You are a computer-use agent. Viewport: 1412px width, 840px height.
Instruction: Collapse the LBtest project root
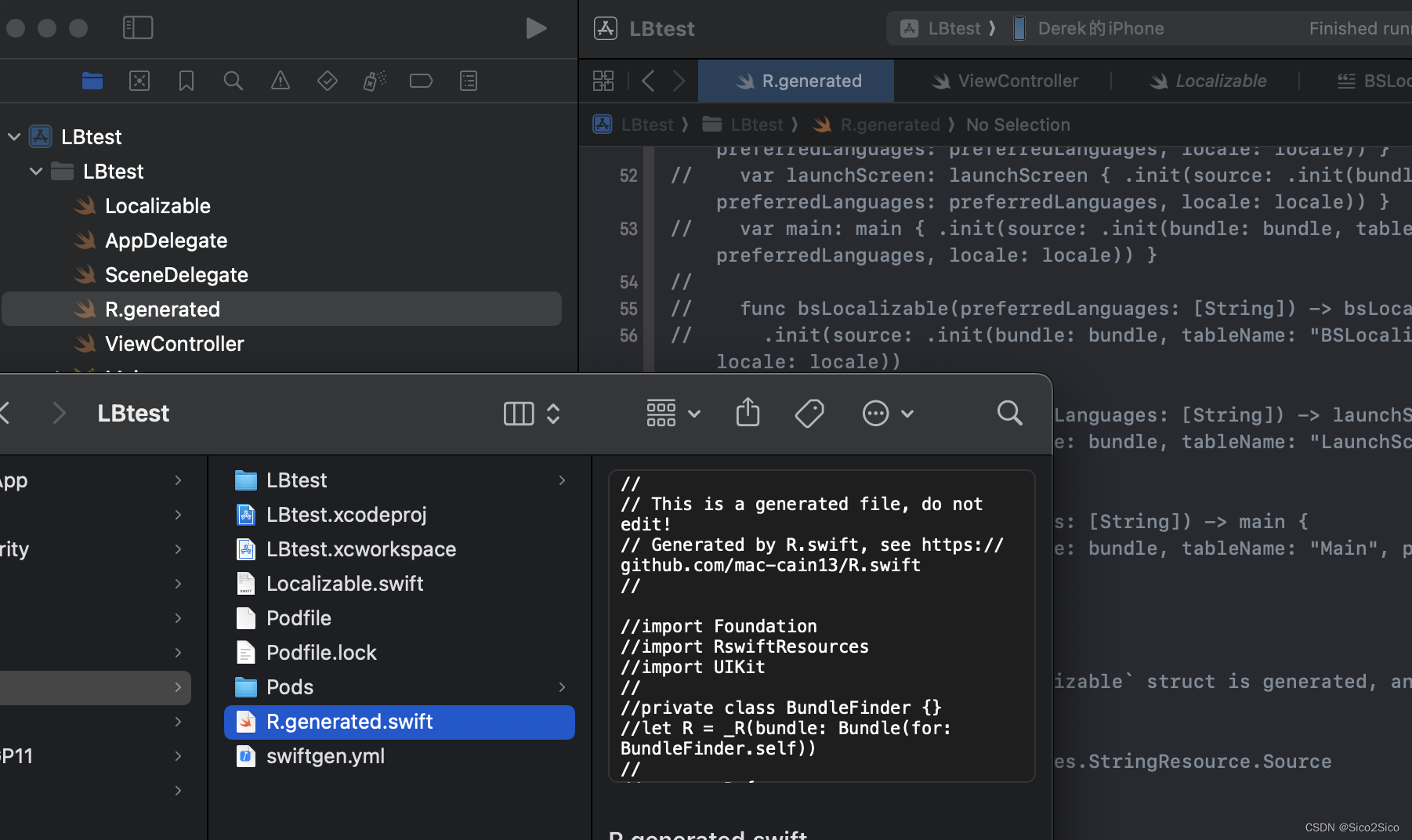pos(14,137)
